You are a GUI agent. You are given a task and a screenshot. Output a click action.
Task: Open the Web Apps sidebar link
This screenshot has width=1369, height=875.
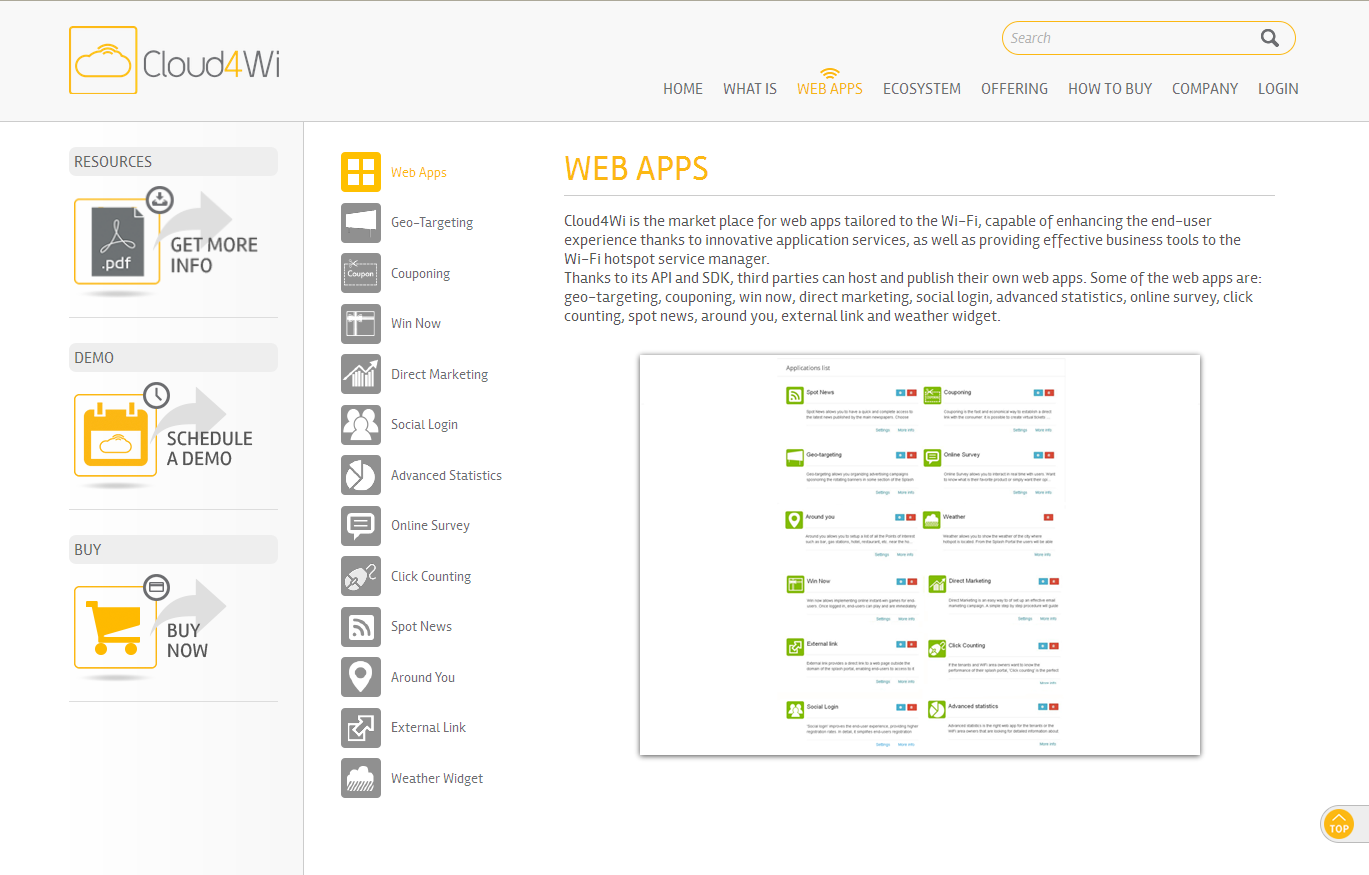tap(419, 172)
